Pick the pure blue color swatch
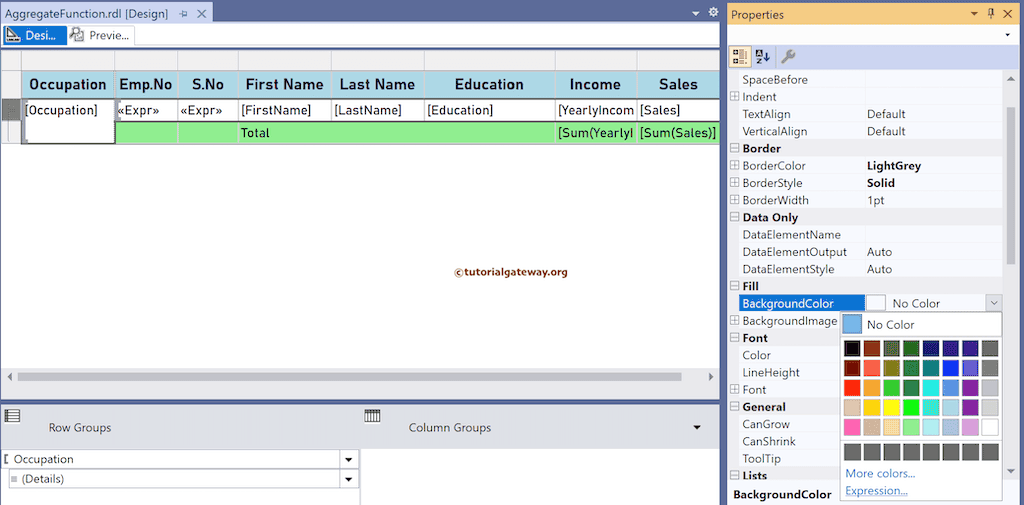Viewport: 1024px width, 505px height. click(x=951, y=368)
